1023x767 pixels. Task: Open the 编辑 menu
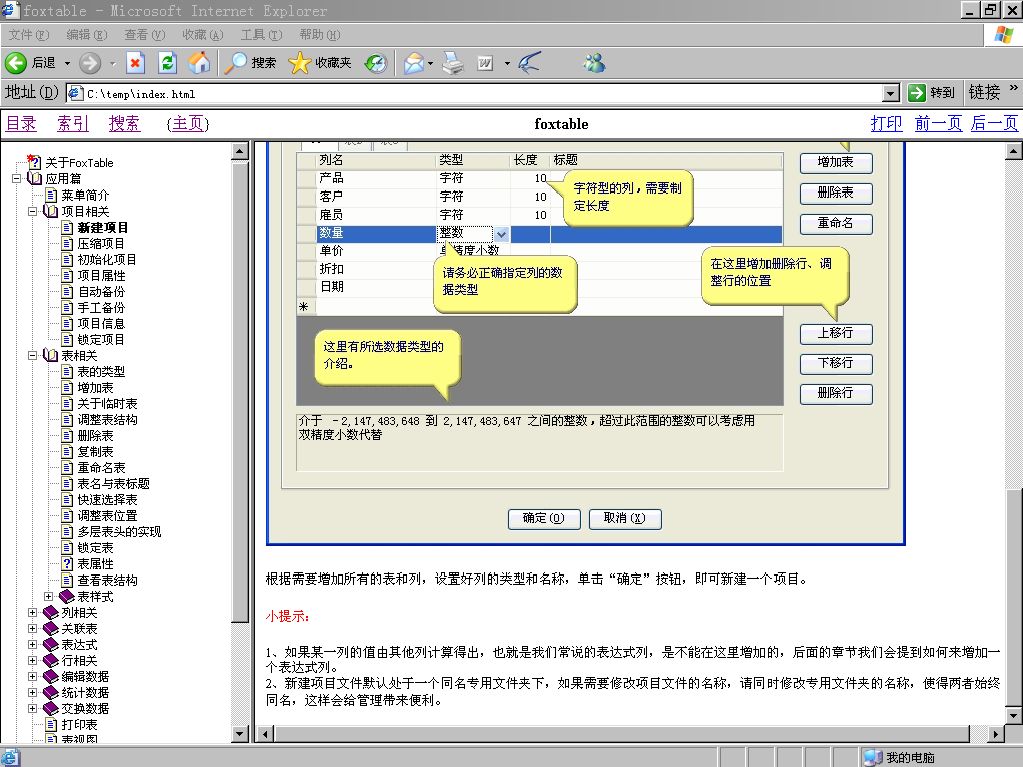[87, 35]
